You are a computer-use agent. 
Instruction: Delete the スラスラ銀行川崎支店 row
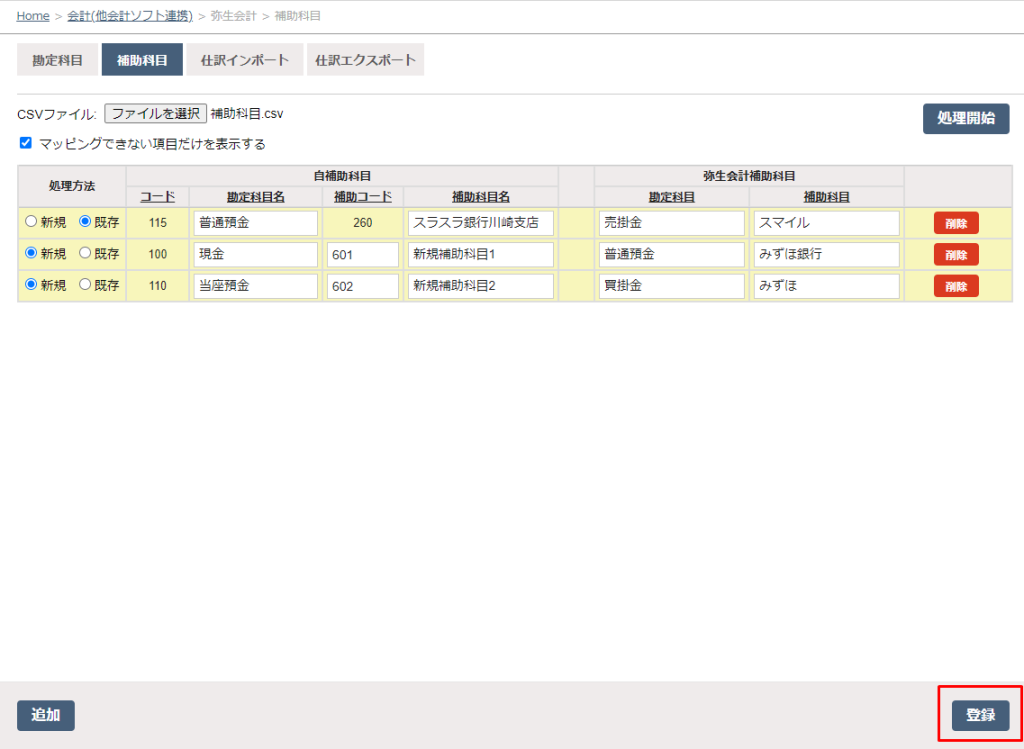[x=956, y=223]
